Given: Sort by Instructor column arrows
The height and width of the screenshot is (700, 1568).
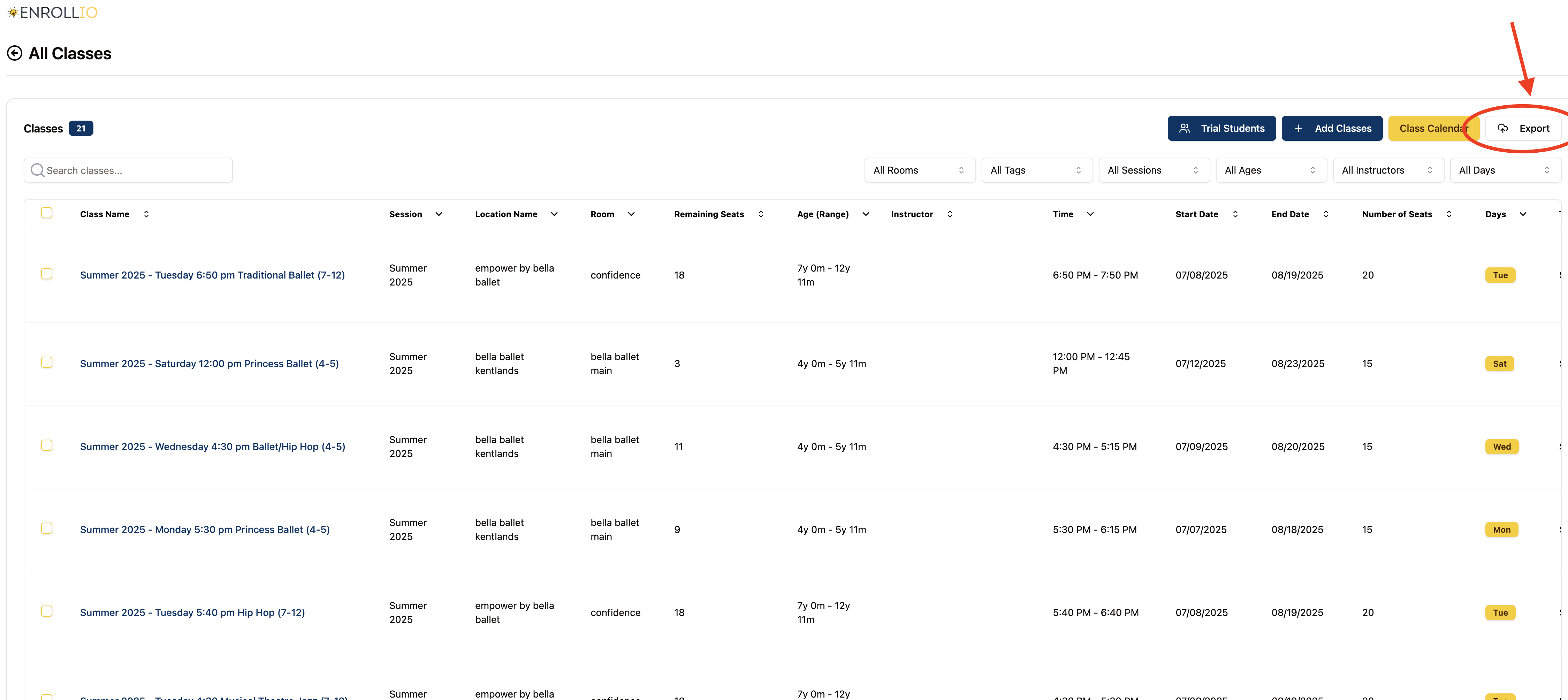Looking at the screenshot, I should pos(950,214).
